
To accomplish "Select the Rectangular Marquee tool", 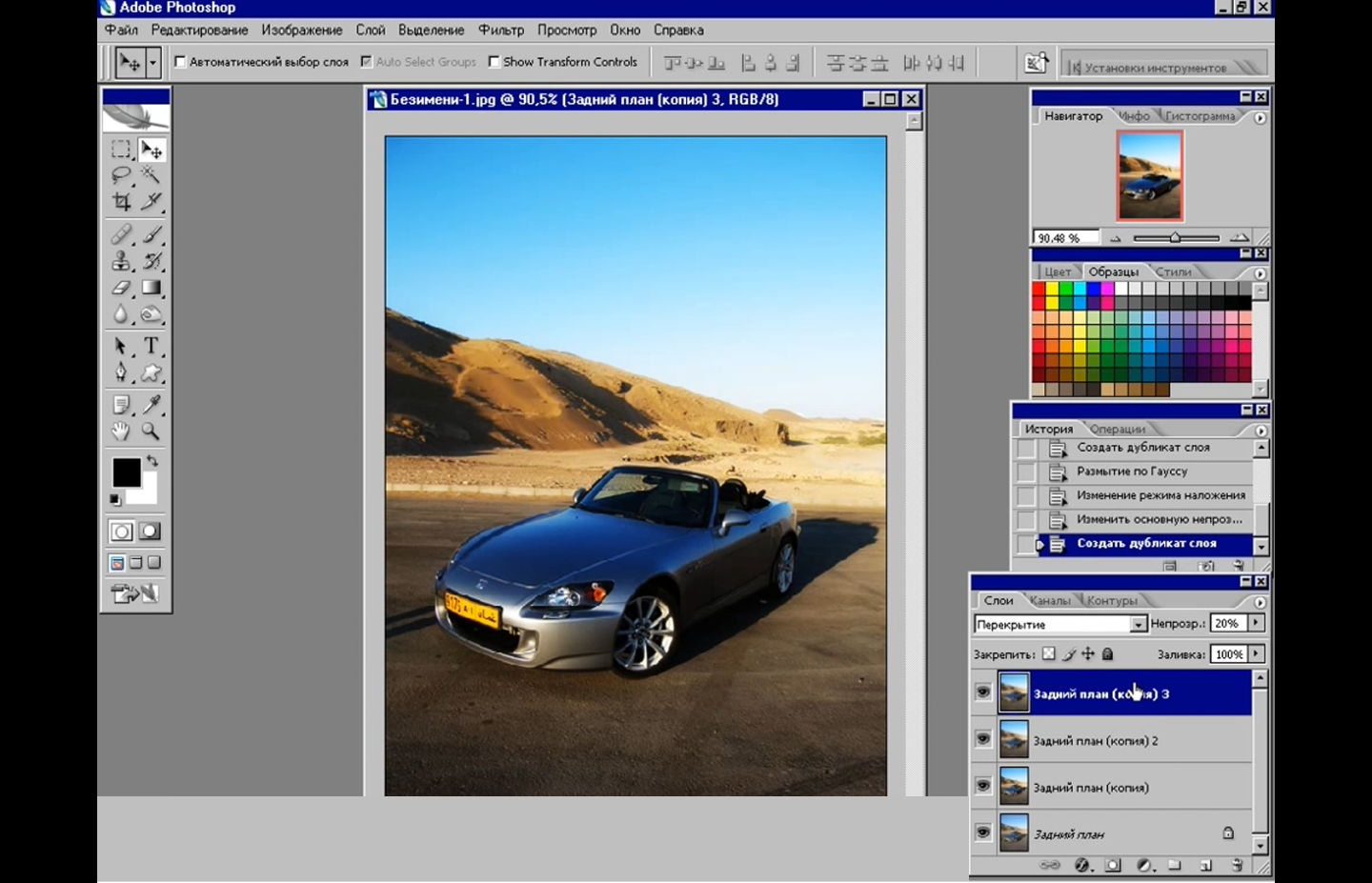I will click(120, 150).
